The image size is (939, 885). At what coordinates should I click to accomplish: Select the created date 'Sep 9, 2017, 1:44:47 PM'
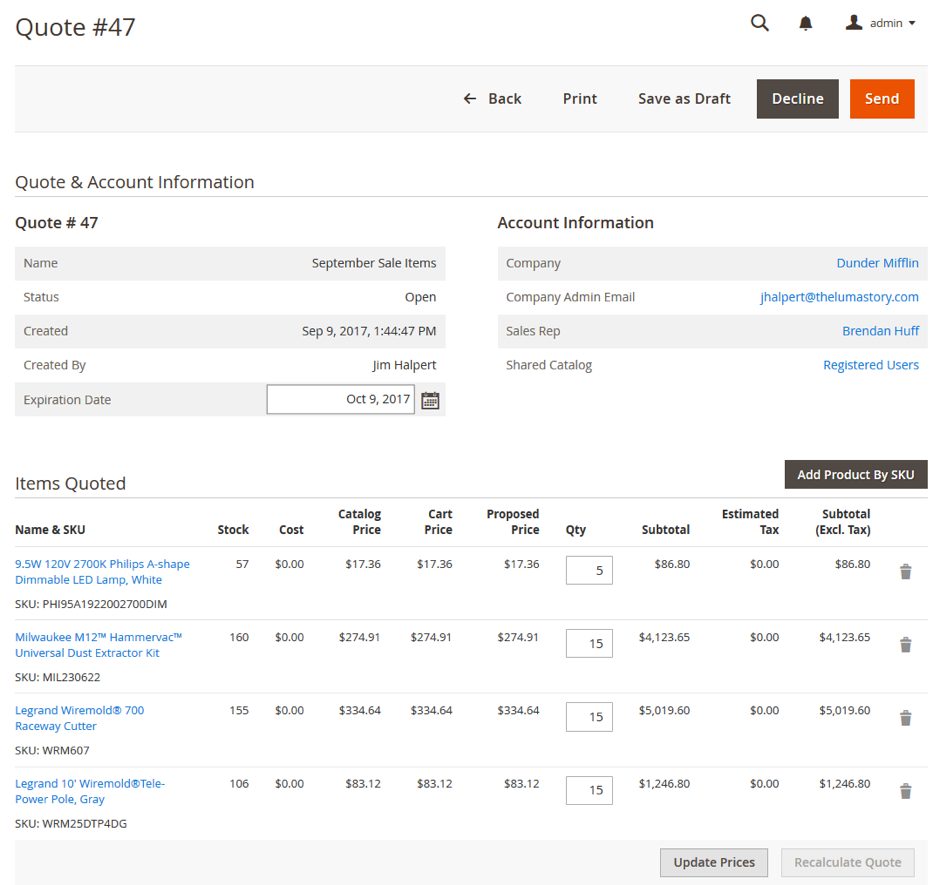pos(369,331)
